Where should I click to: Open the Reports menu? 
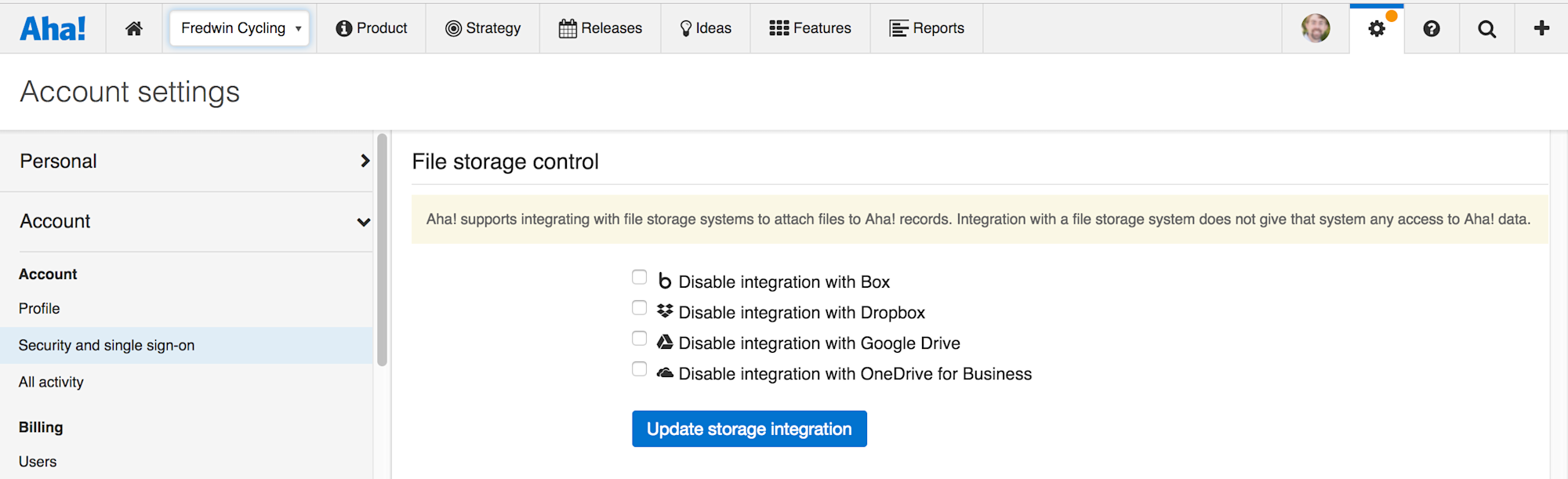coord(927,28)
